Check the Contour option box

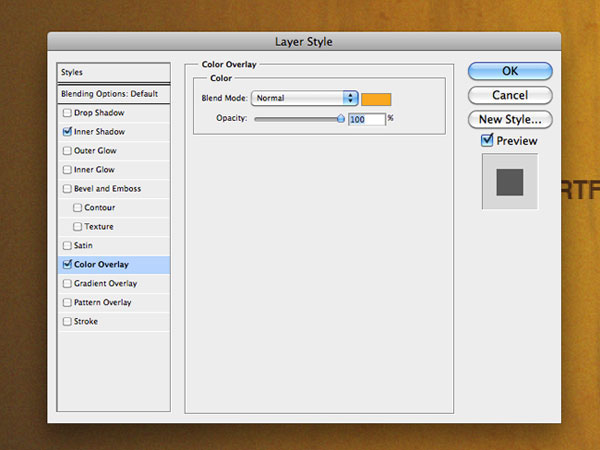(x=78, y=208)
